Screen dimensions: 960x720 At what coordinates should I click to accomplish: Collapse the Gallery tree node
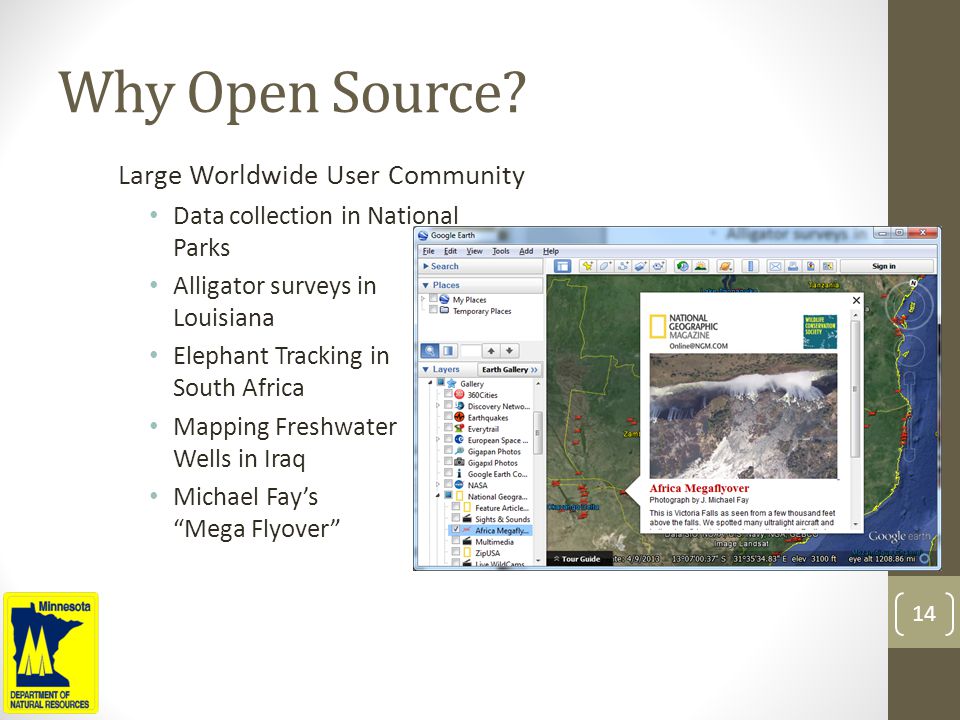coord(430,383)
